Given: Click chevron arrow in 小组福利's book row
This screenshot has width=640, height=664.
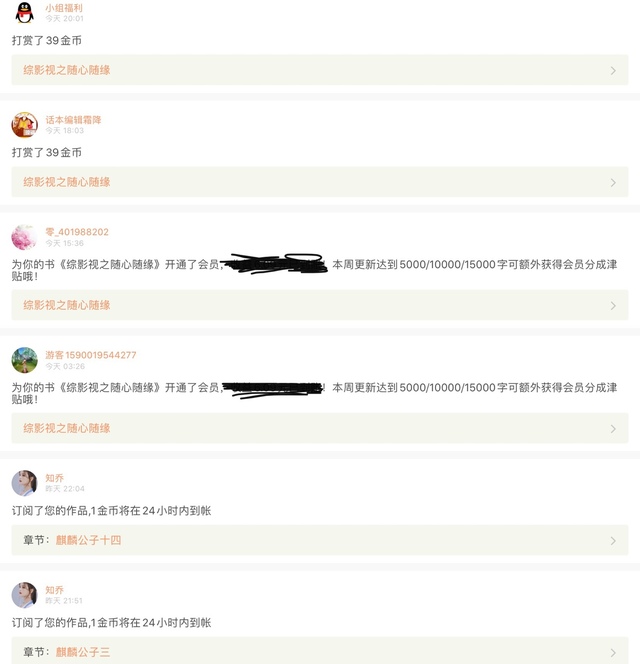Looking at the screenshot, I should pos(613,71).
